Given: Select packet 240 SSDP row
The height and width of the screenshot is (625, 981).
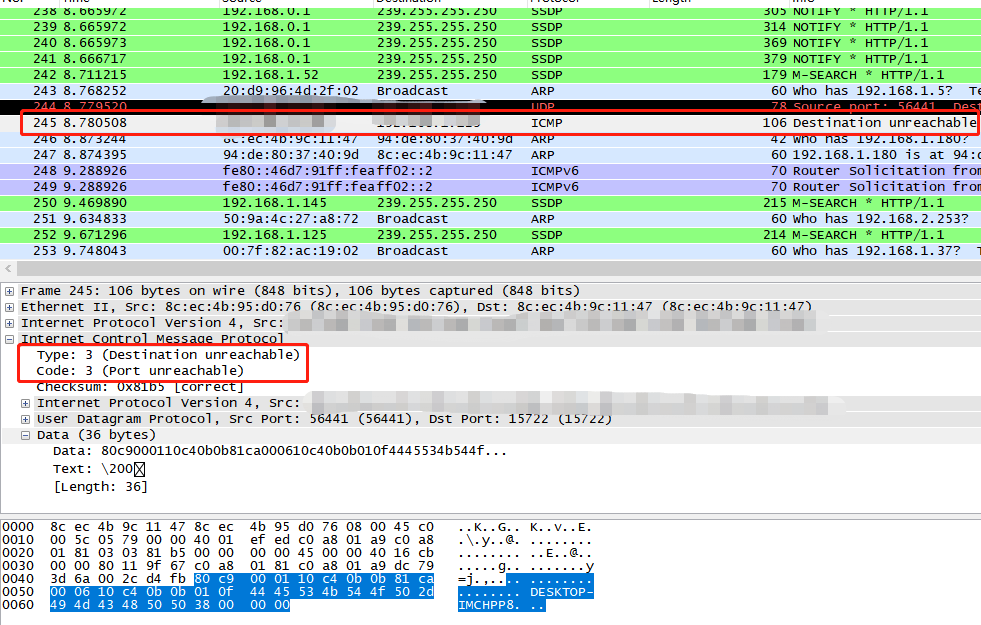Looking at the screenshot, I should tap(490, 43).
